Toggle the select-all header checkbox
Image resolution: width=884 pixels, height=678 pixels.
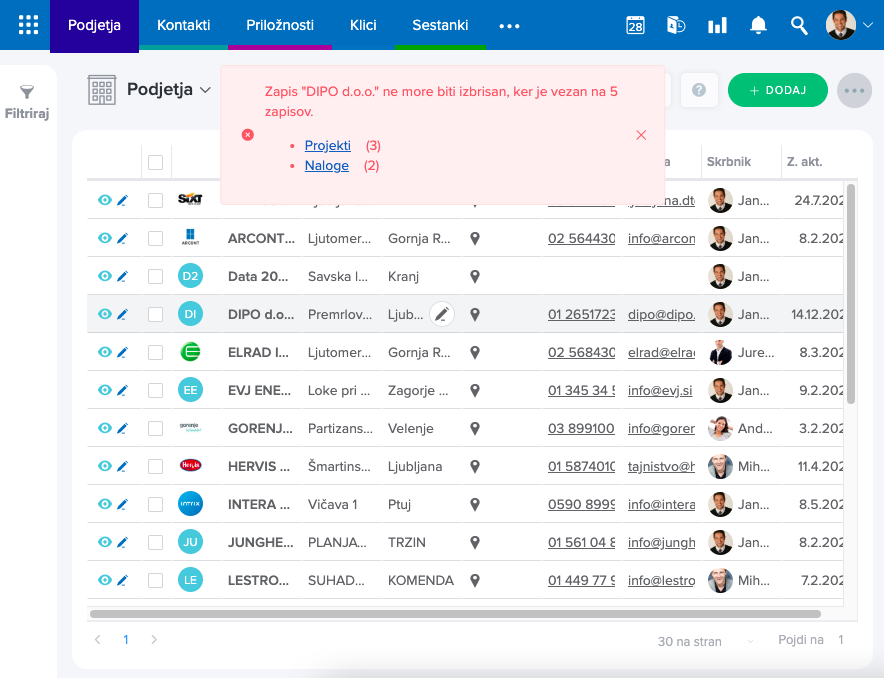point(155,162)
